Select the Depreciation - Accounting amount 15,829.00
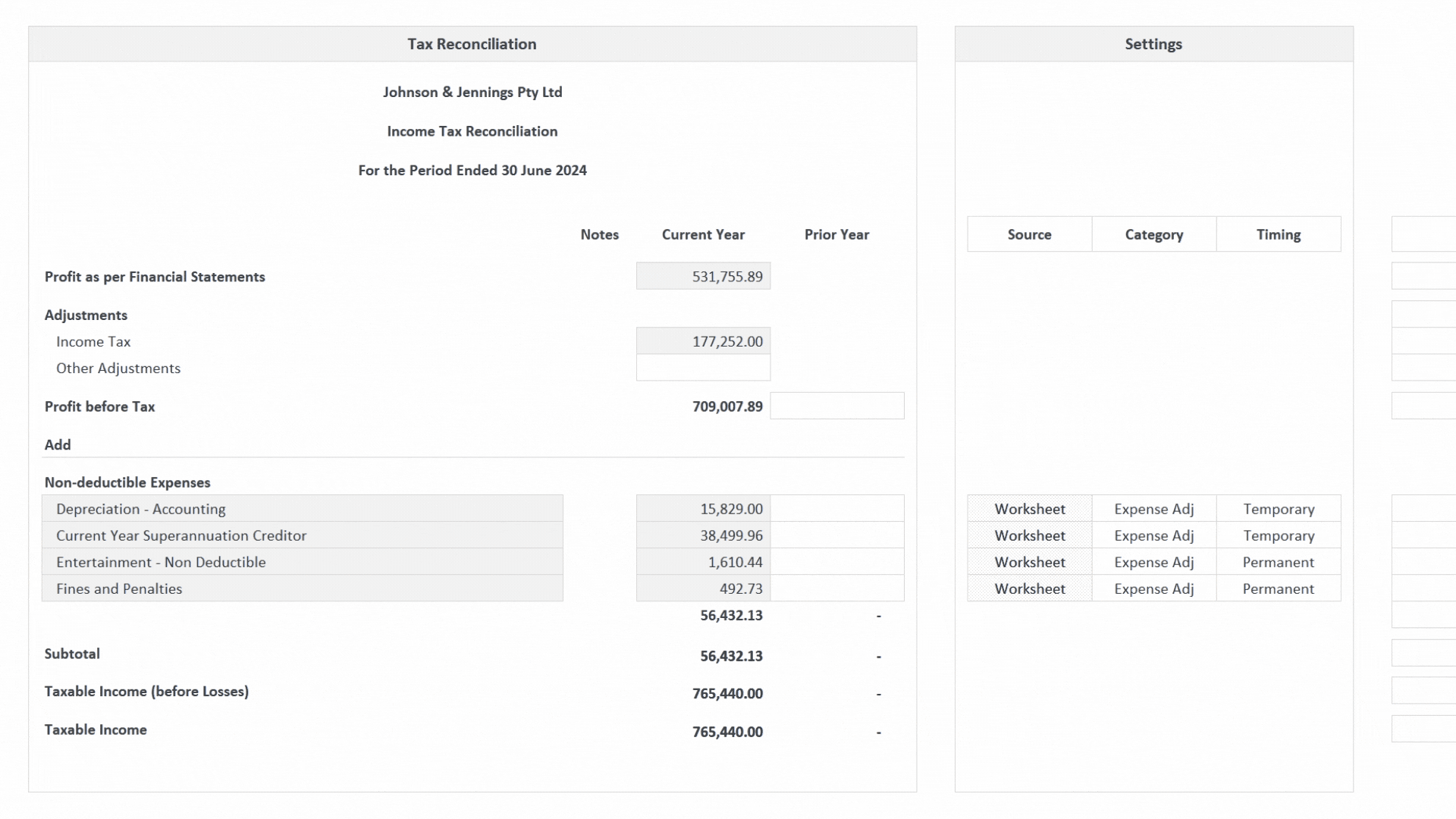 (x=702, y=508)
